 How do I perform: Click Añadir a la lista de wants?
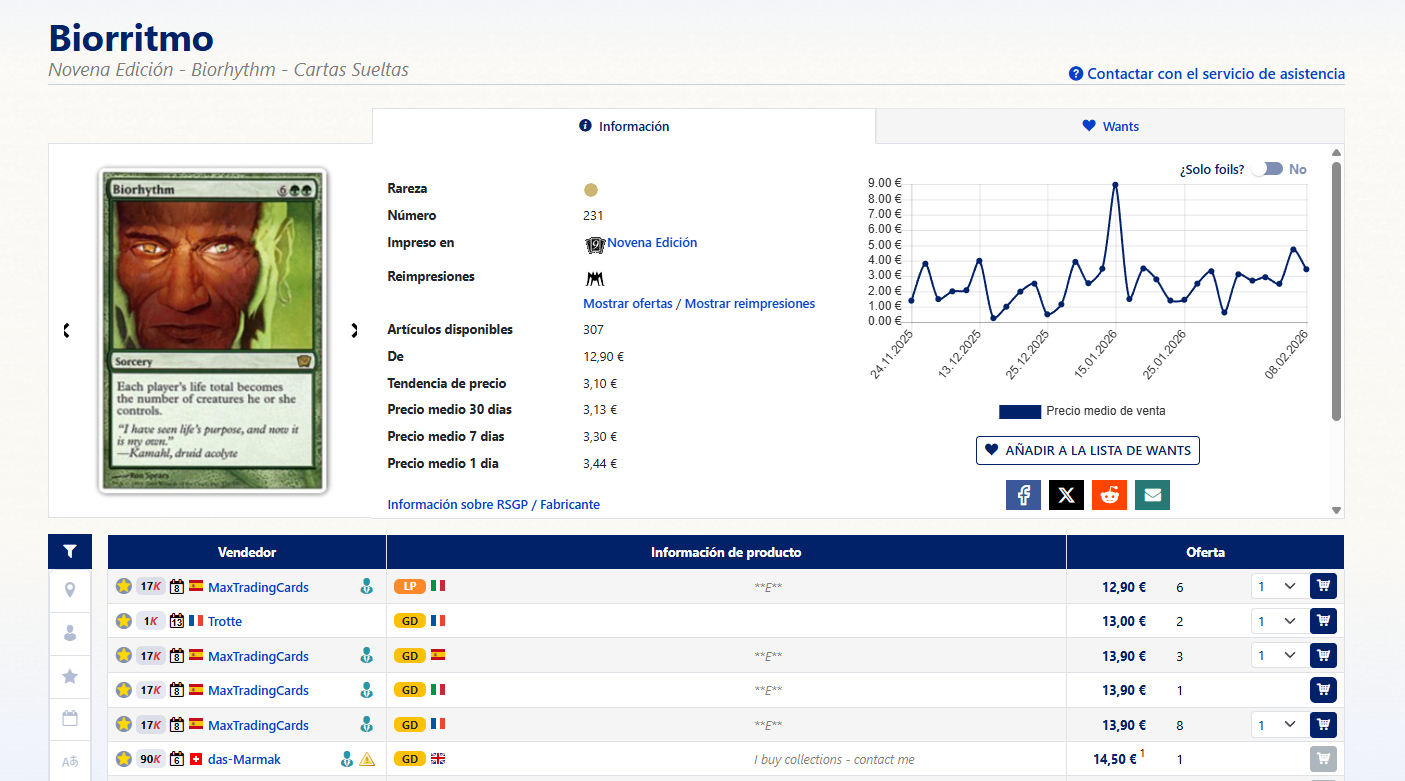1087,450
